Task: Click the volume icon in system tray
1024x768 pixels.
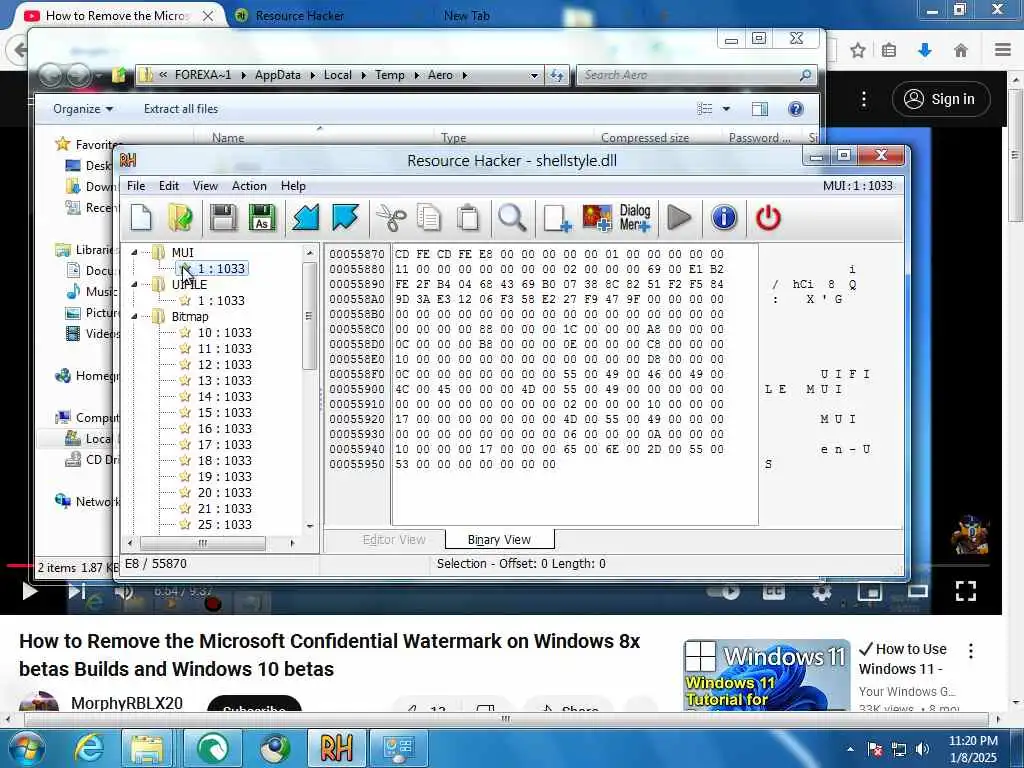Action: pyautogui.click(x=921, y=750)
